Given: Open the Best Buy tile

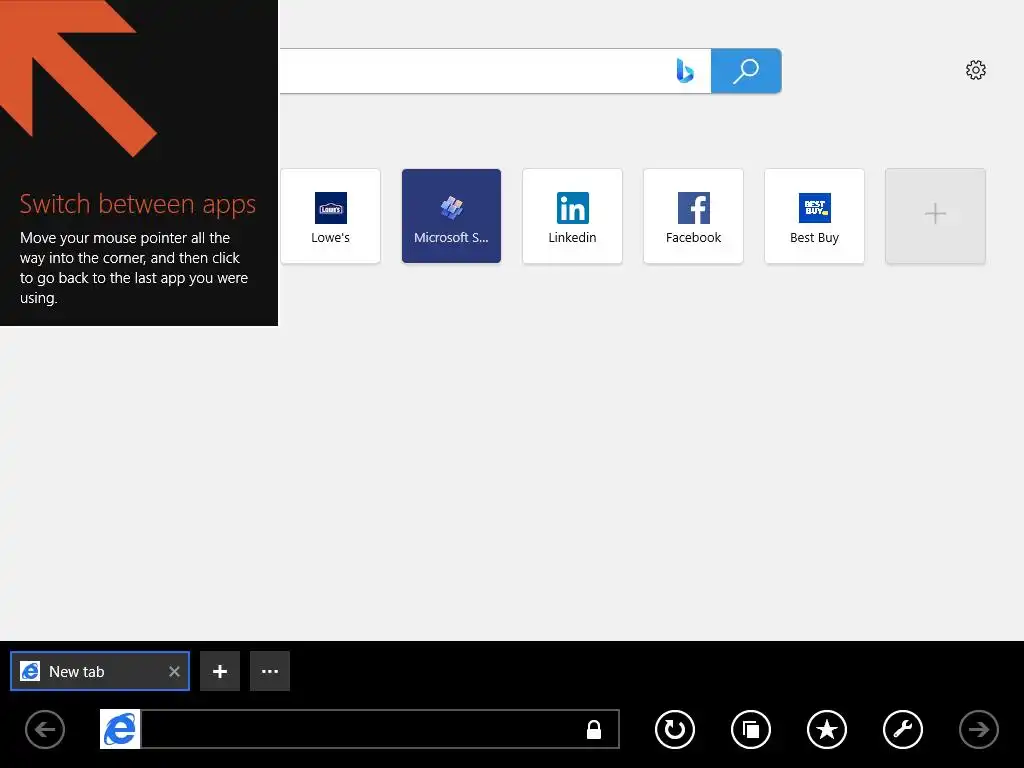Looking at the screenshot, I should pyautogui.click(x=814, y=216).
